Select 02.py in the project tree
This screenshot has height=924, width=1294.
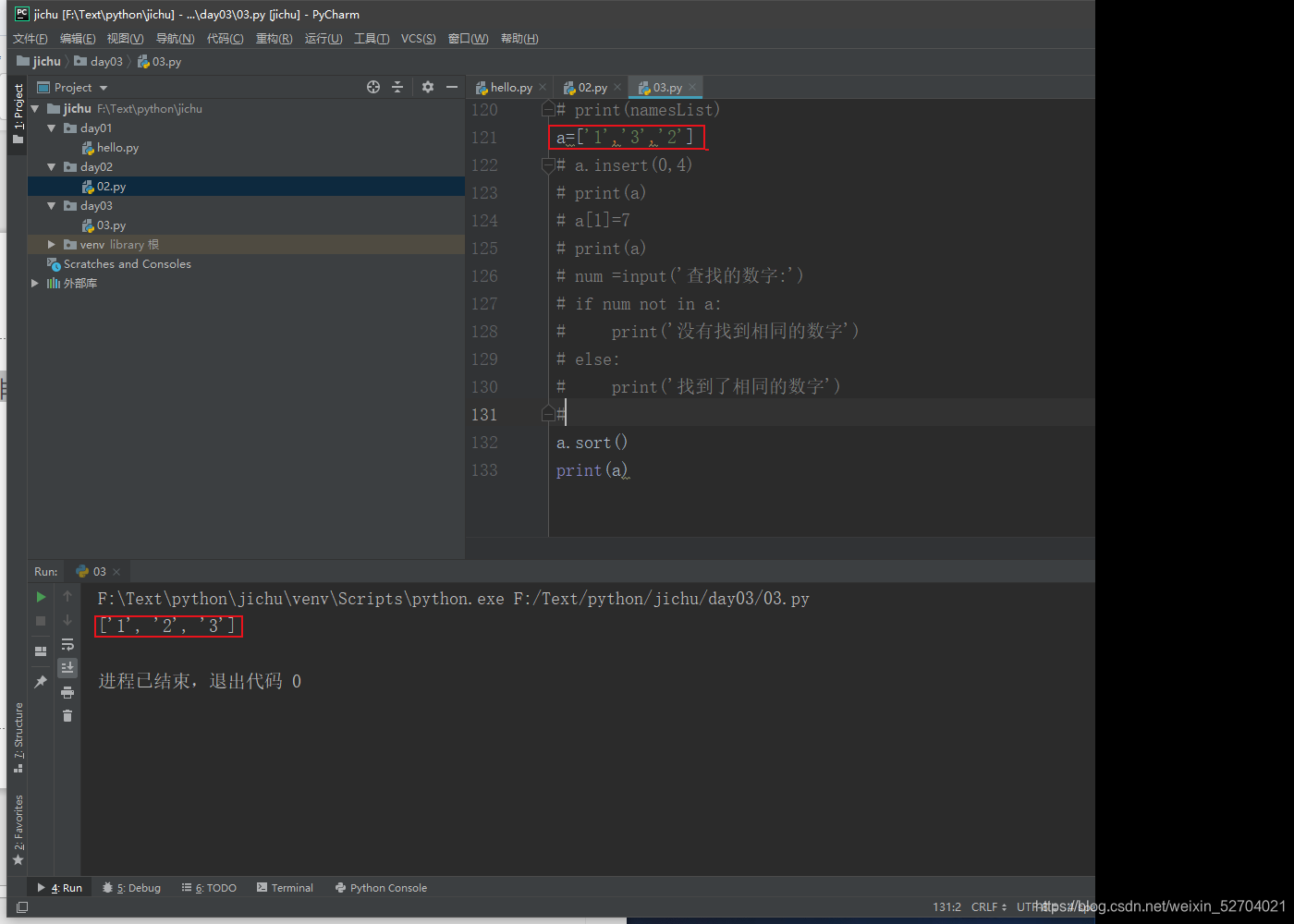pyautogui.click(x=104, y=187)
